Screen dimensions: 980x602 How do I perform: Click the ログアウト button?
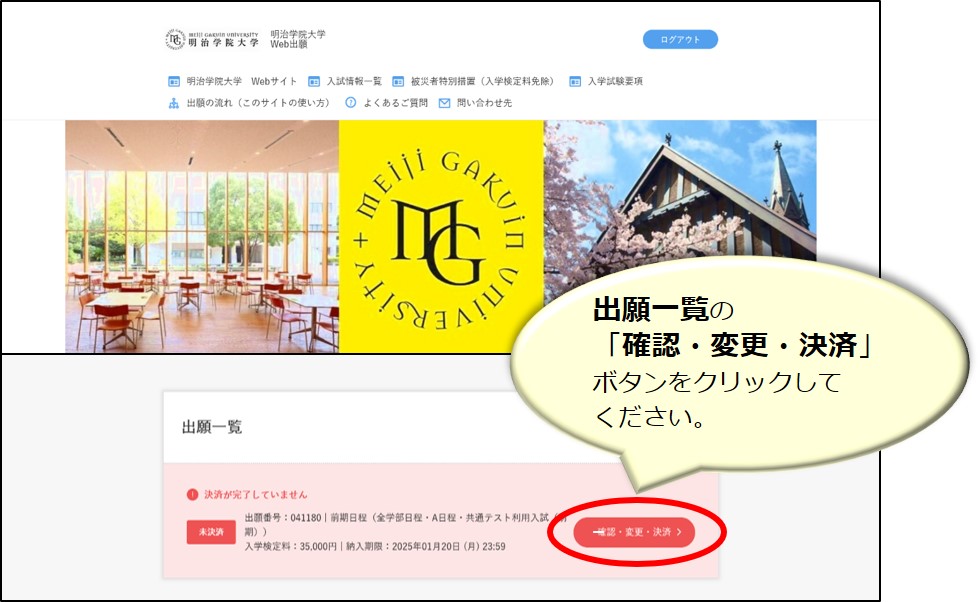(680, 39)
